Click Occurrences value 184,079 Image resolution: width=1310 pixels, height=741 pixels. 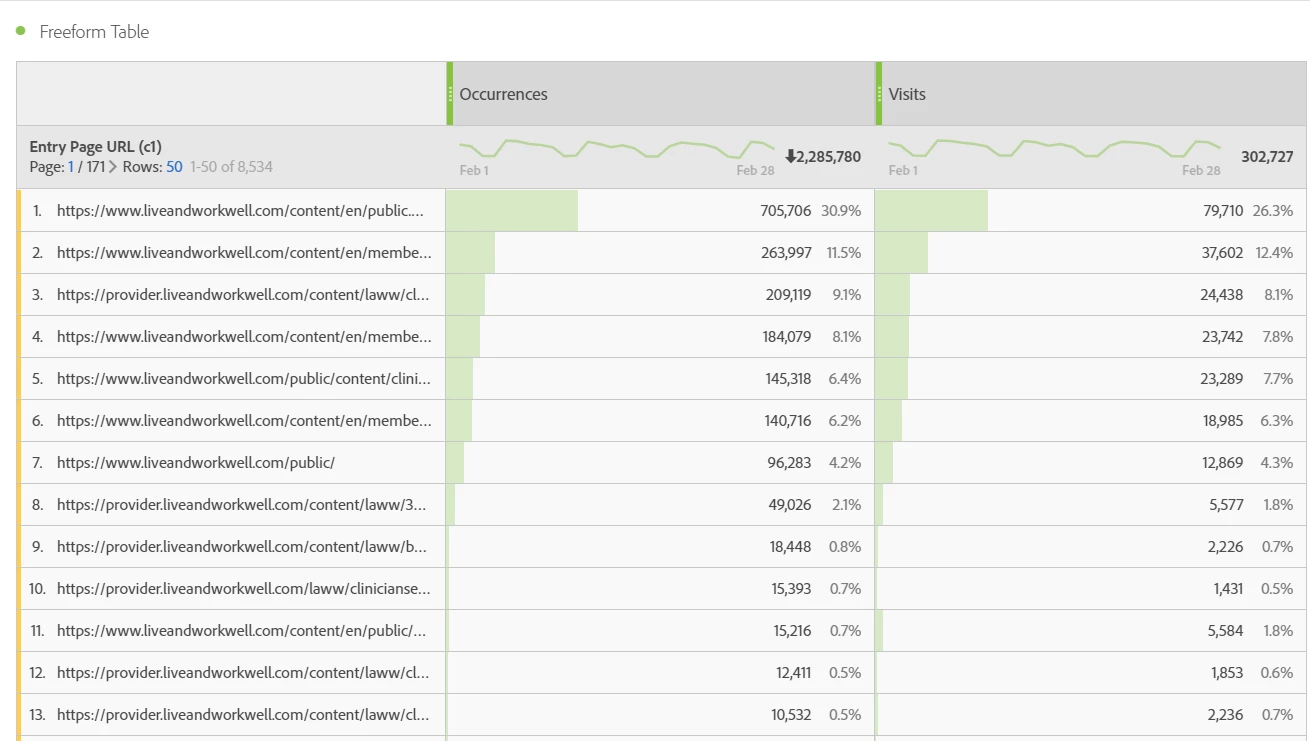786,337
